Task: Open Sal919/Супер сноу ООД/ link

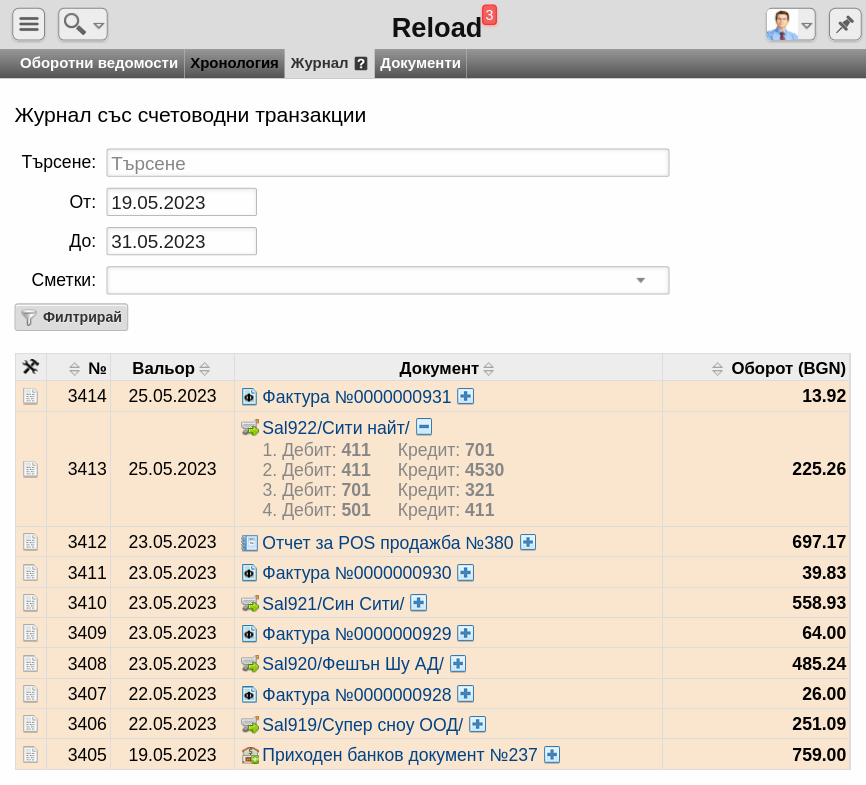Action: (362, 725)
